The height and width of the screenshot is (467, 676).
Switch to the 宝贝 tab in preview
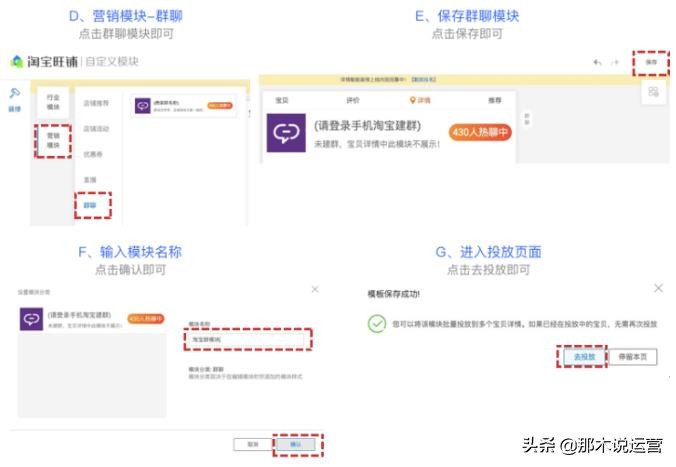pyautogui.click(x=282, y=100)
